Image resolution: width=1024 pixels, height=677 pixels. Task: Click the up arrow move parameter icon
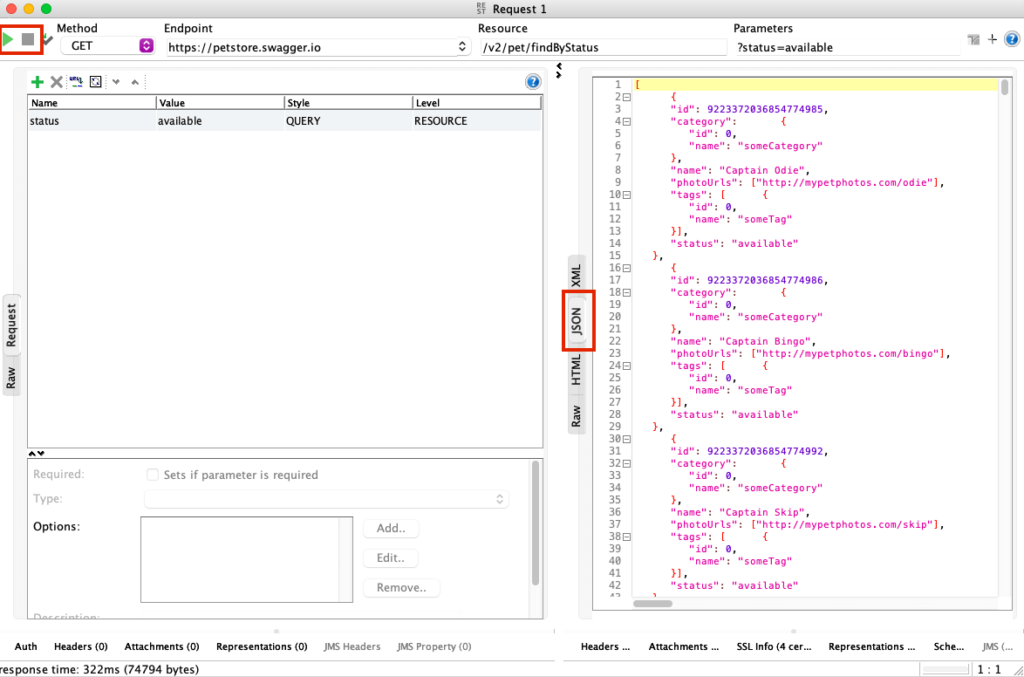135,82
